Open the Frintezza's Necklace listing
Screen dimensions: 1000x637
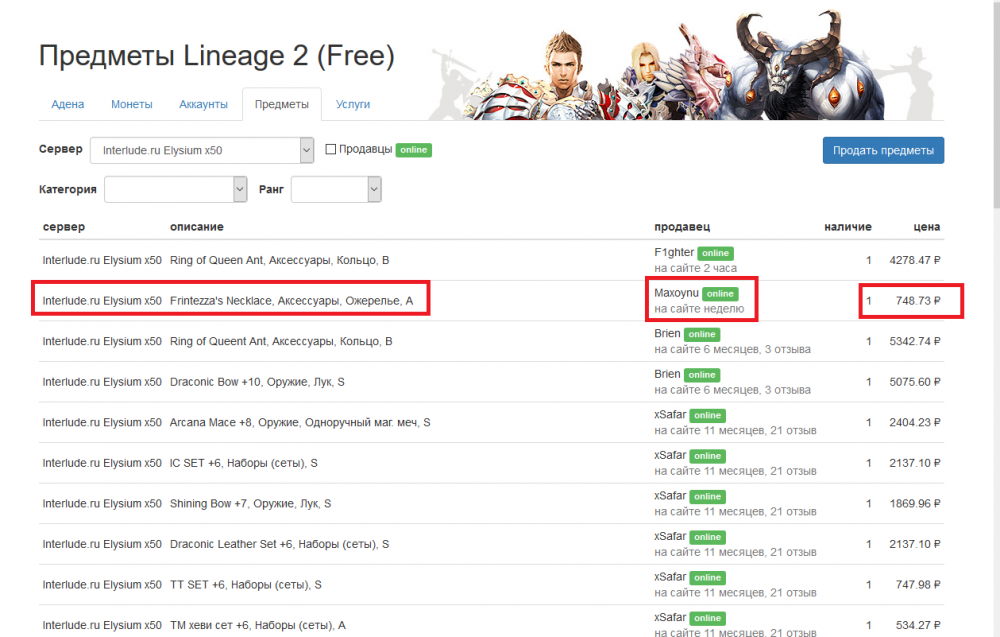[291, 301]
